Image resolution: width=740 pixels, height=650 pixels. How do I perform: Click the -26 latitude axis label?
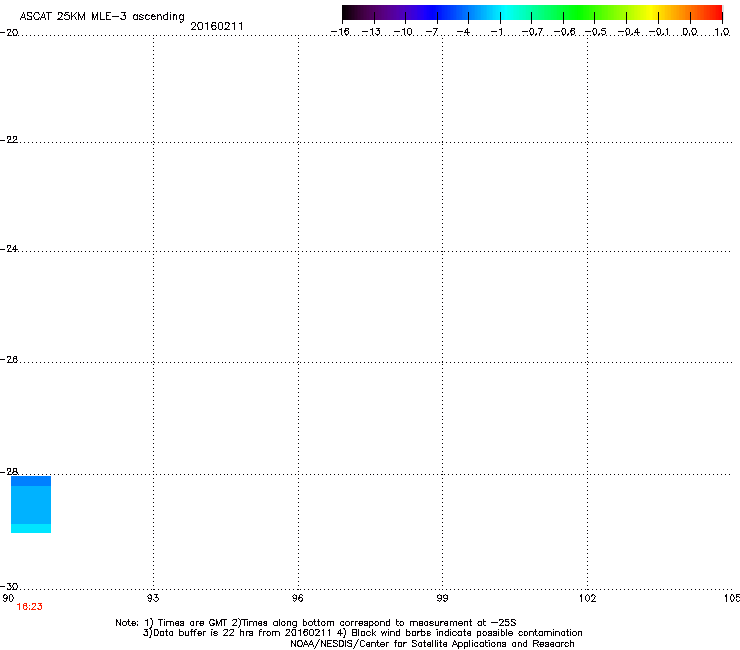pyautogui.click(x=9, y=360)
